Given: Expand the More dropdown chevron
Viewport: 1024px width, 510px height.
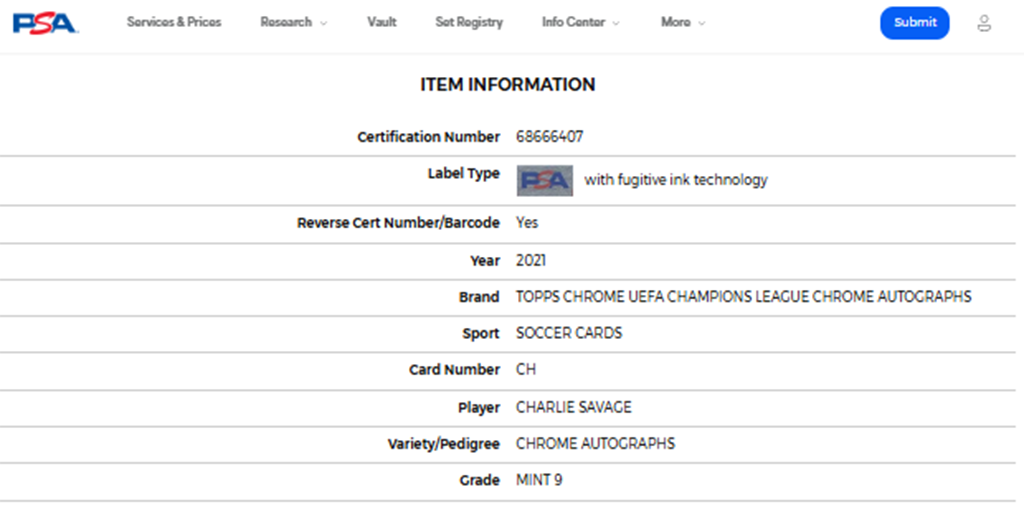Looking at the screenshot, I should 701,23.
